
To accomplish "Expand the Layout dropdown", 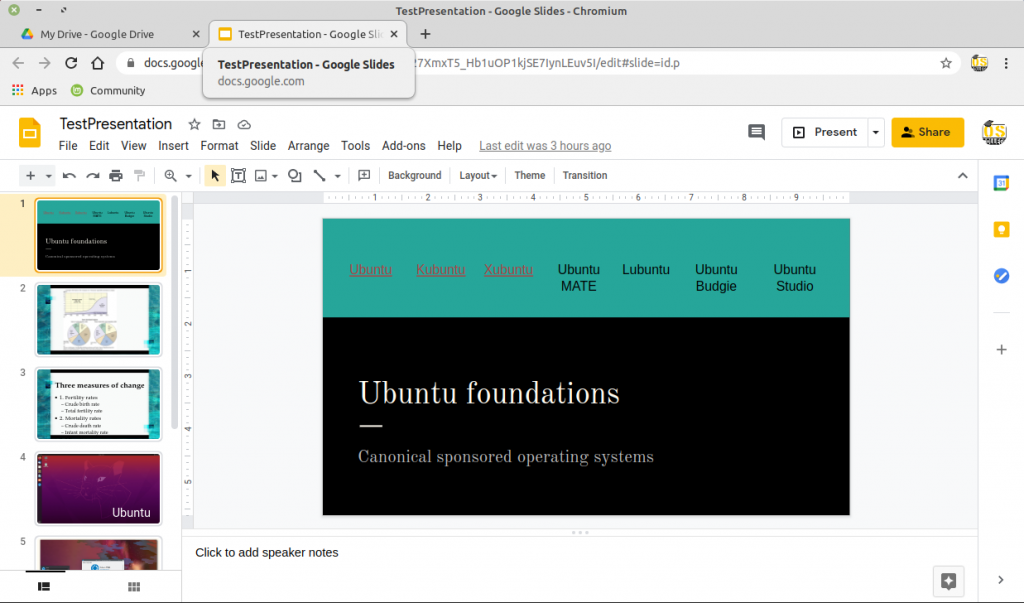I will coord(478,176).
